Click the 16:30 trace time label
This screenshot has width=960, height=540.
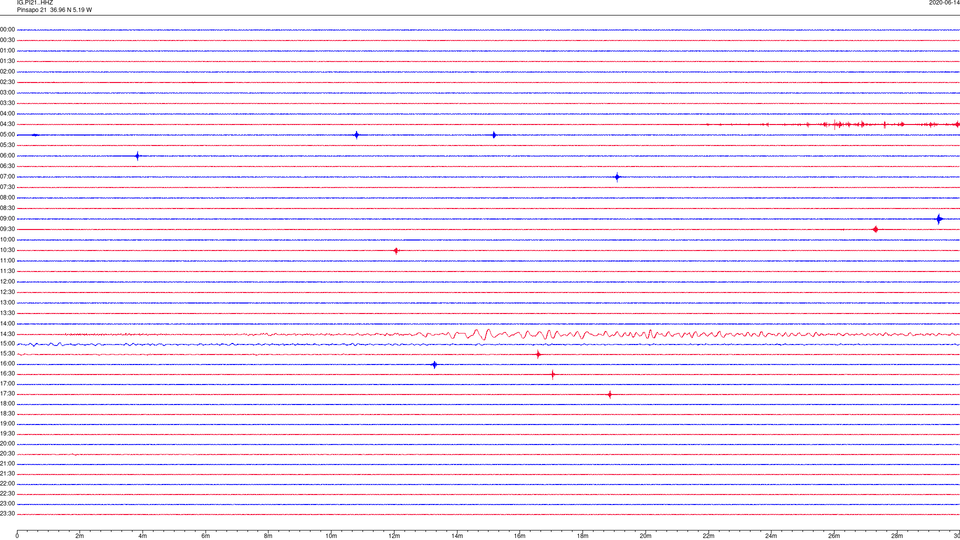click(7, 374)
